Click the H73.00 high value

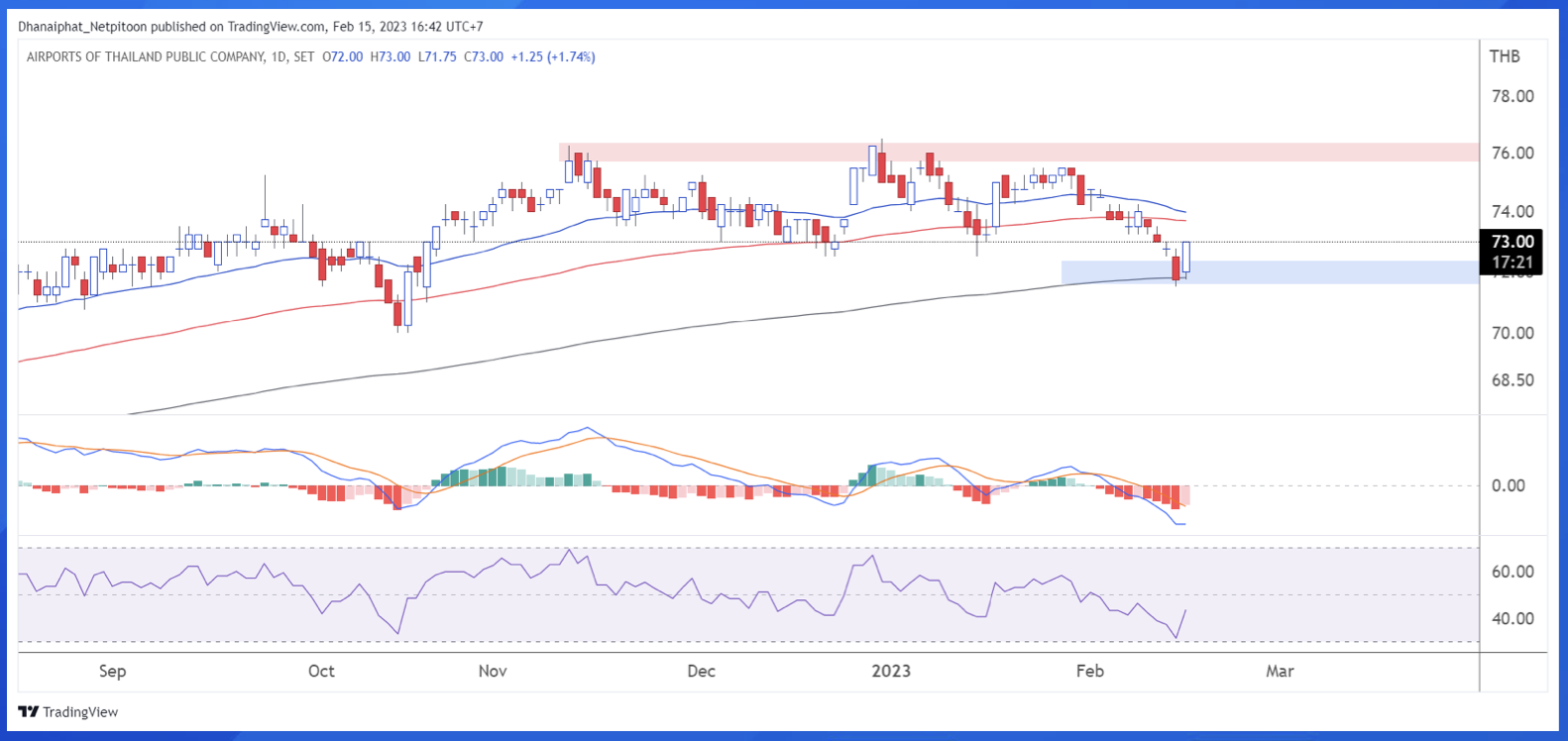pos(391,56)
